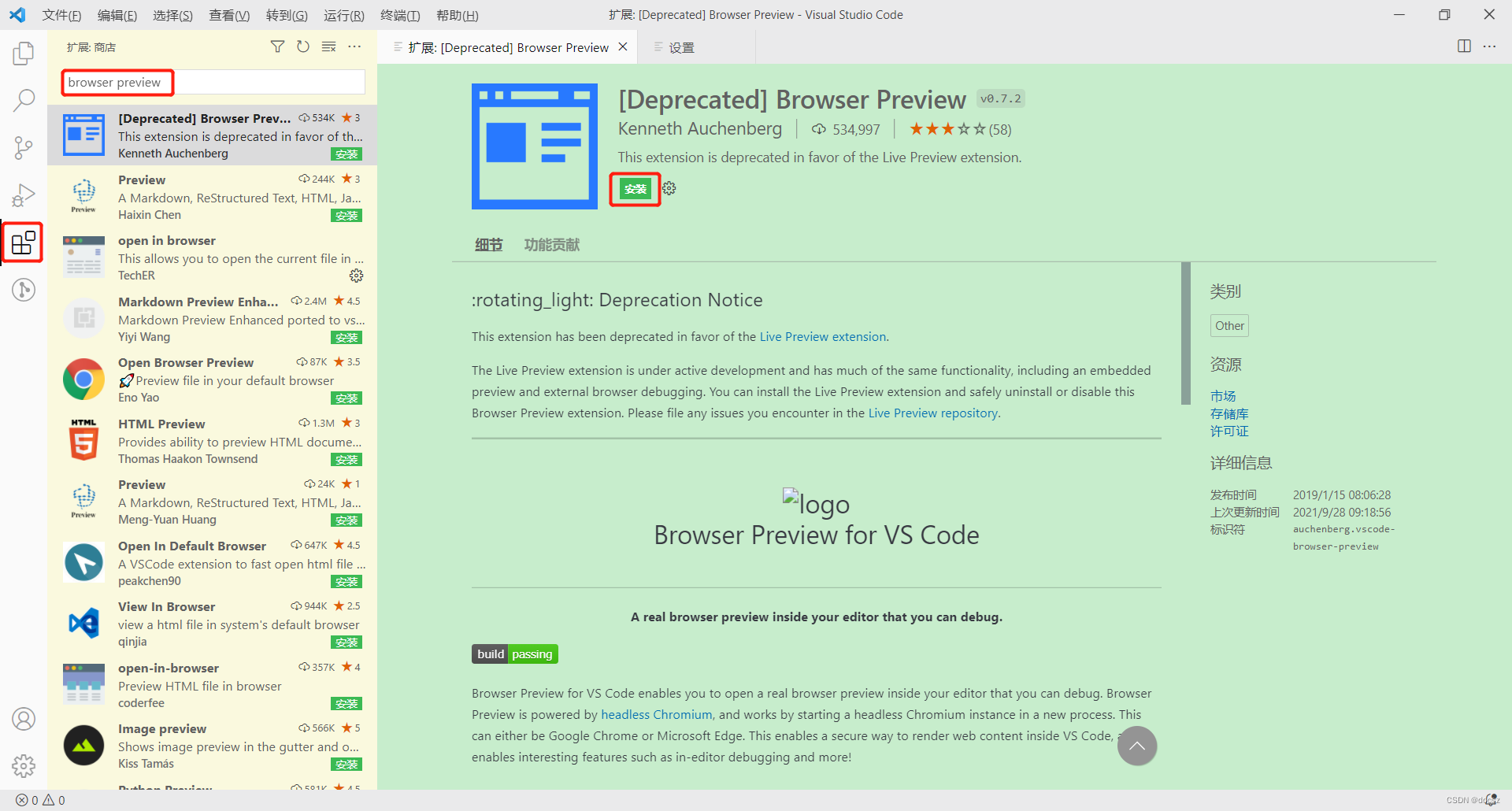This screenshot has height=811, width=1512.
Task: Switch to the 设置 editor tab
Action: click(696, 47)
